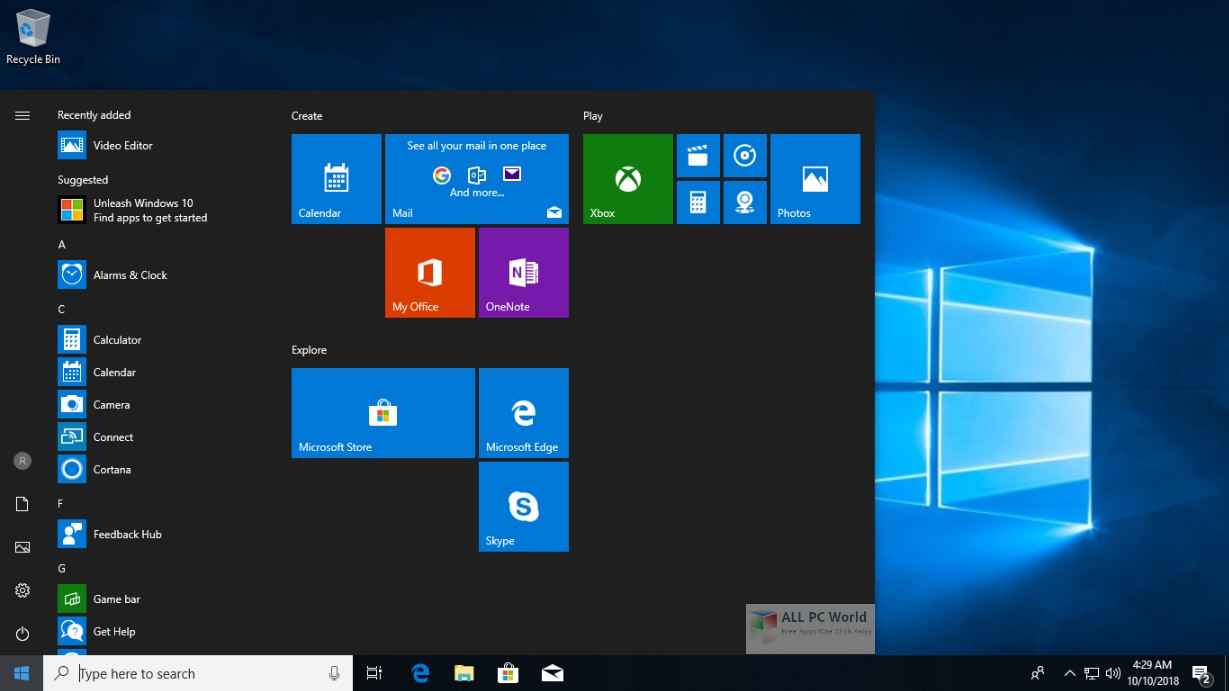Click the Power button in Start sidebar
The width and height of the screenshot is (1229, 691).
(x=22, y=633)
